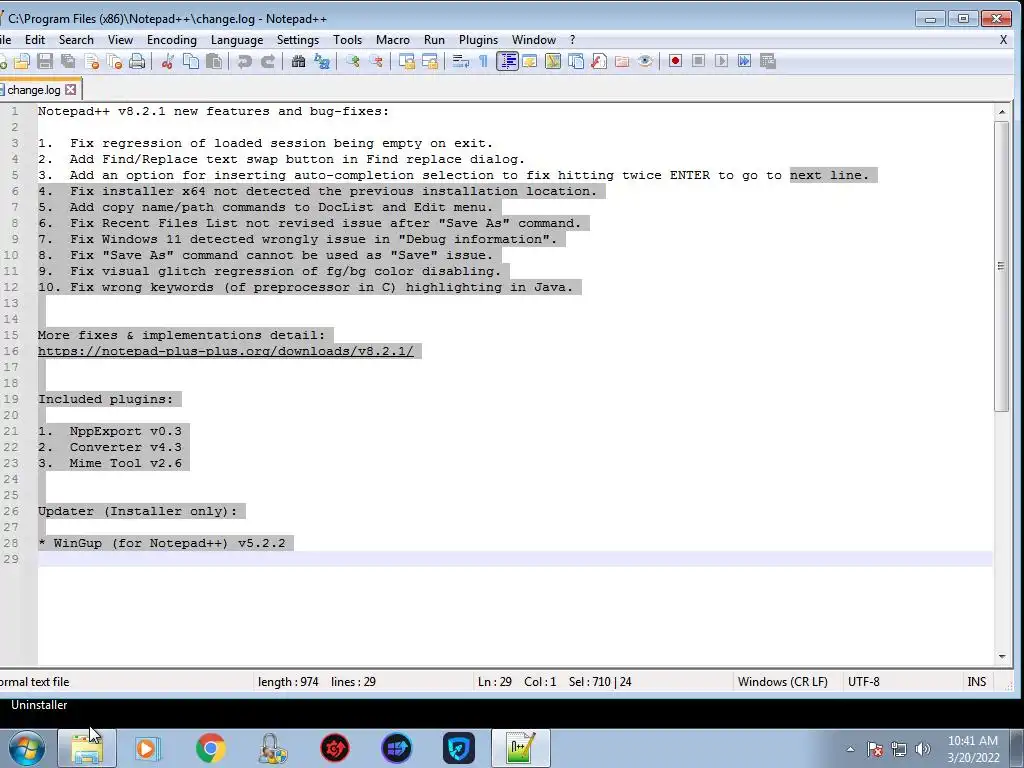Paste from clipboard via the Paste icon
Screen dimensions: 1024x768
[214, 61]
